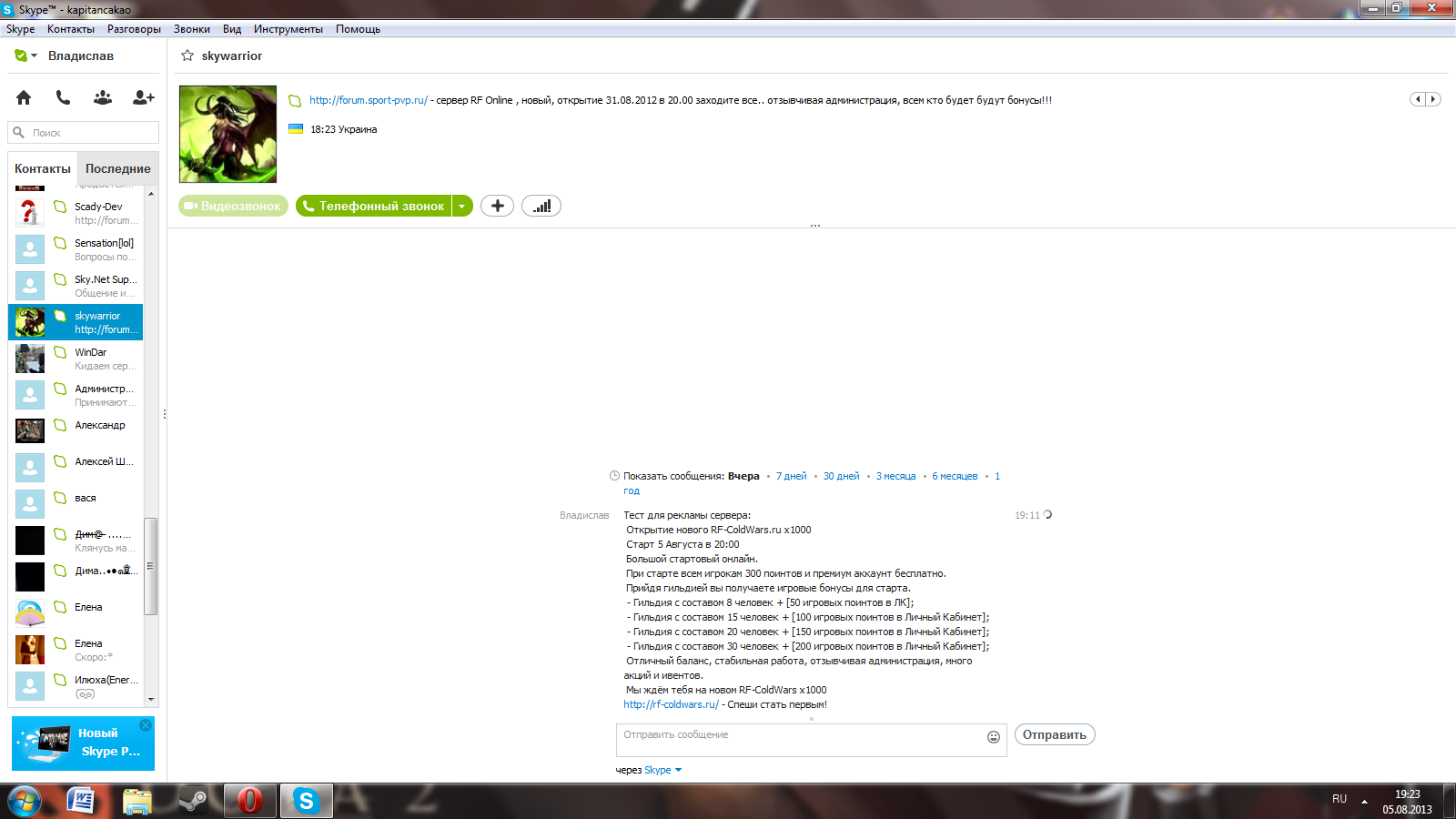Open the Skype menu
The height and width of the screenshot is (819, 1456).
tap(20, 29)
